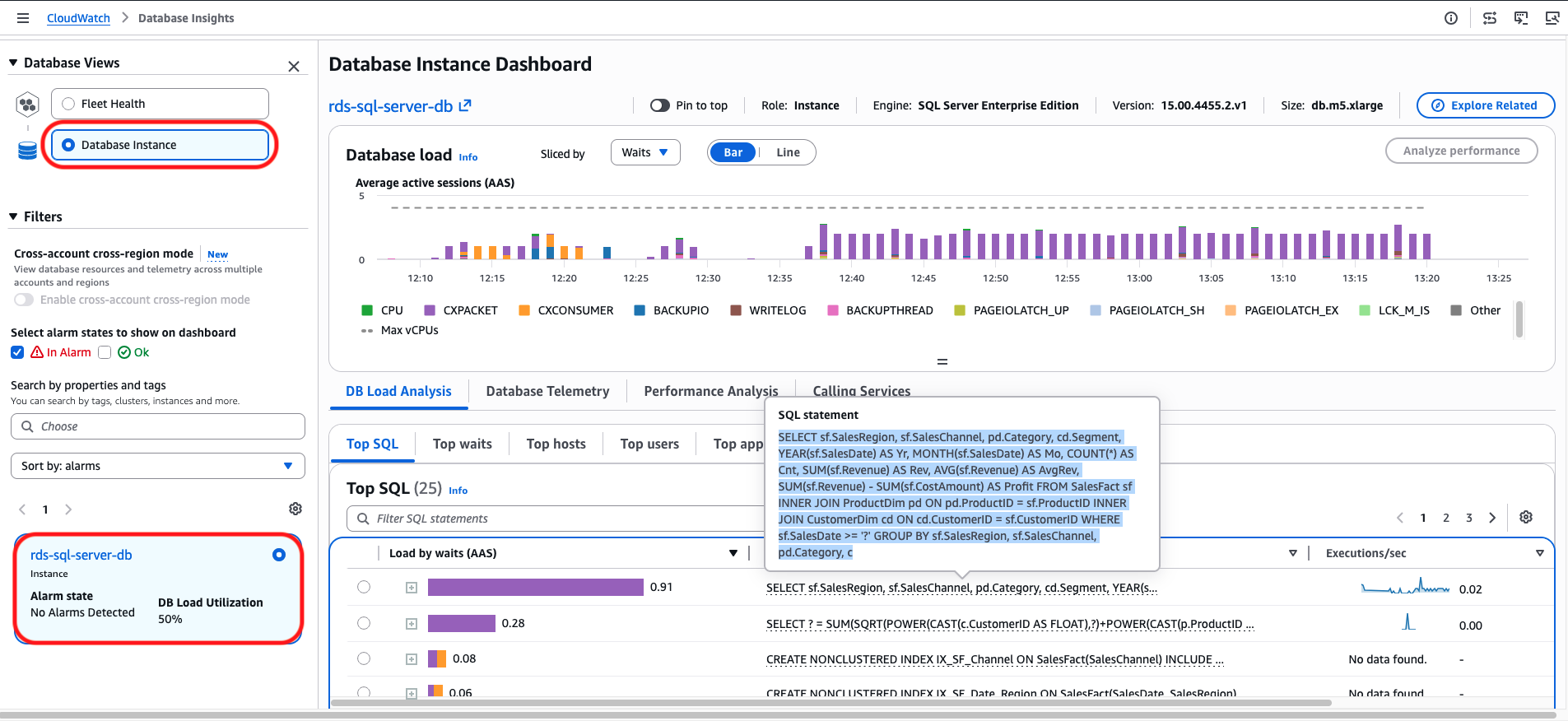Open the Sliced by Waits dropdown
The image size is (1568, 721).
645,152
